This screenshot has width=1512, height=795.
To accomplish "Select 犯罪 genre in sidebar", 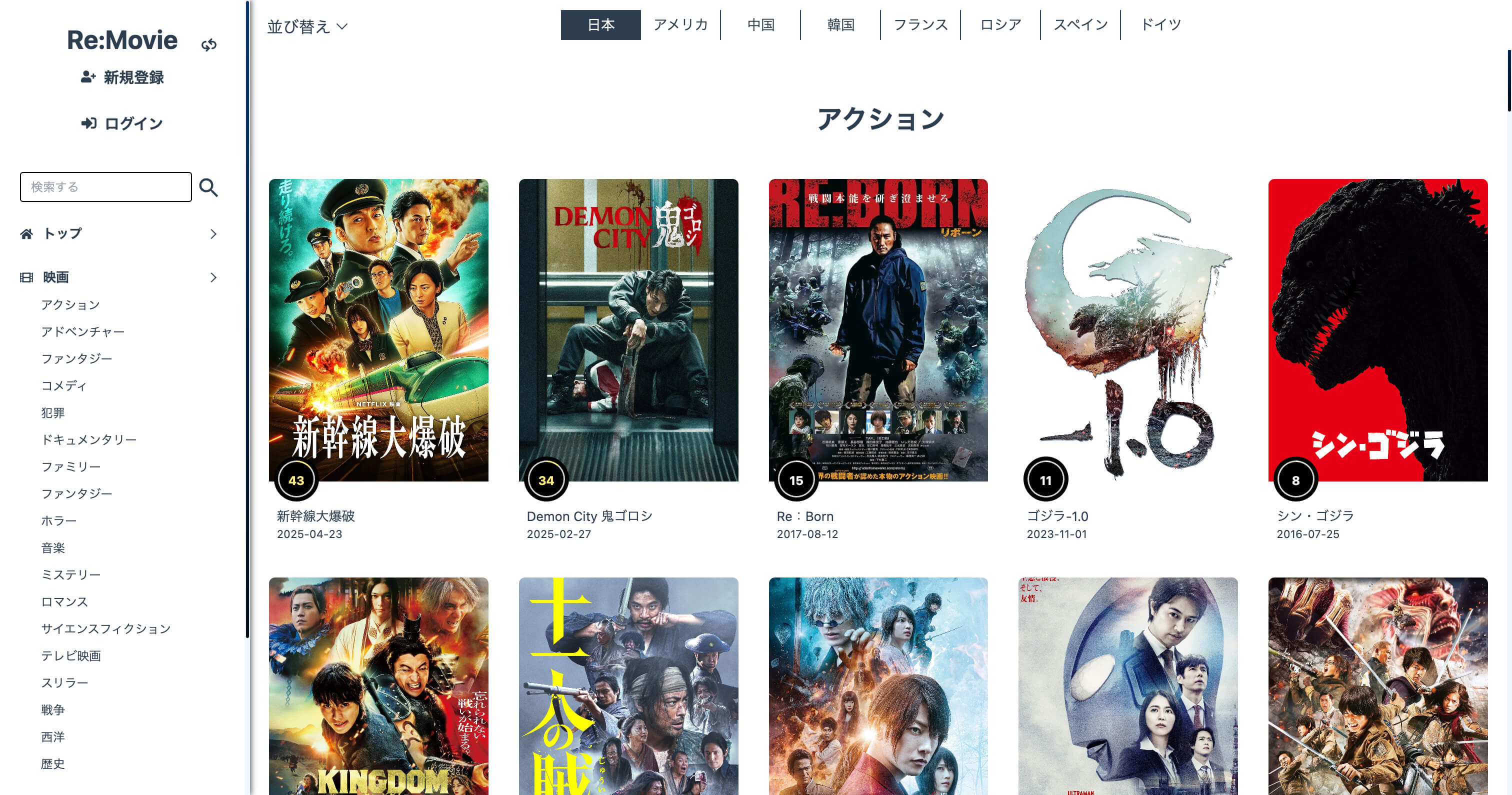I will click(53, 413).
